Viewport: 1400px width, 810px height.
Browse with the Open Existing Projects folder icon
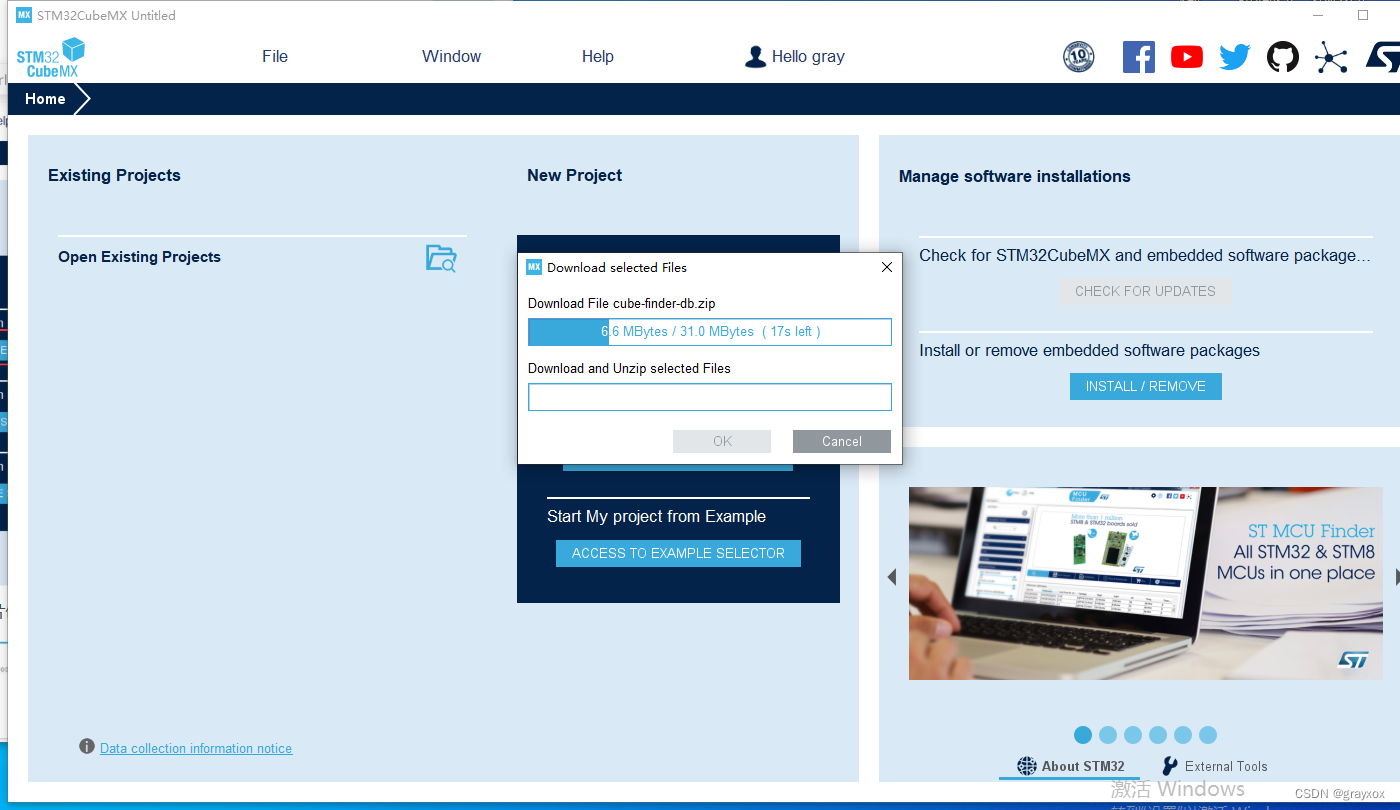coord(441,258)
